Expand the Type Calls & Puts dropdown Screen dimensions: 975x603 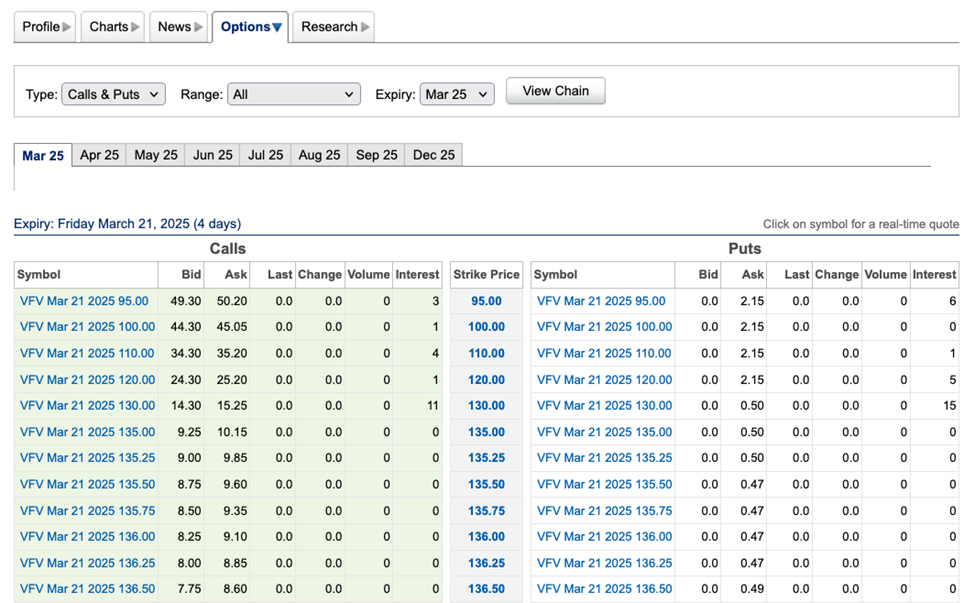[x=113, y=94]
